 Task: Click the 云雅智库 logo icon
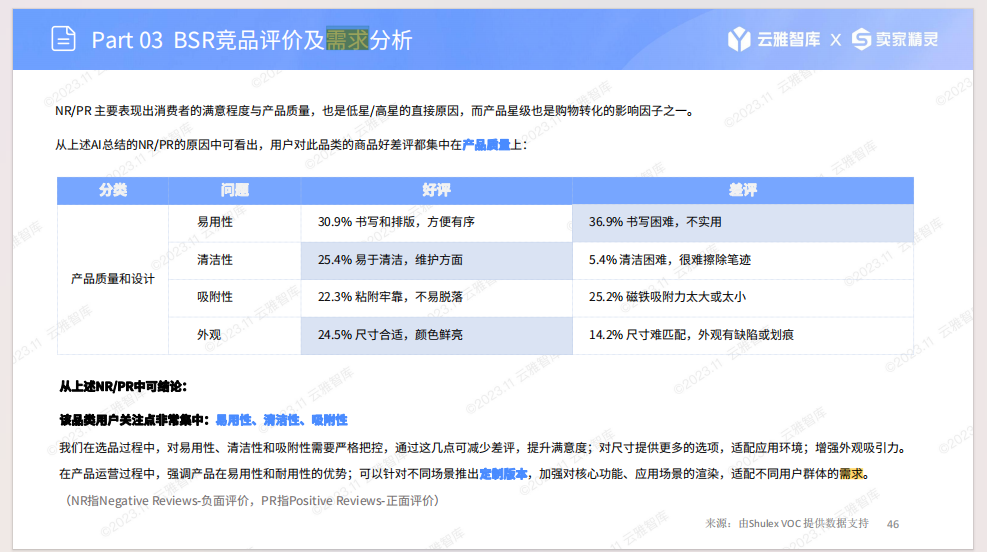(x=739, y=39)
